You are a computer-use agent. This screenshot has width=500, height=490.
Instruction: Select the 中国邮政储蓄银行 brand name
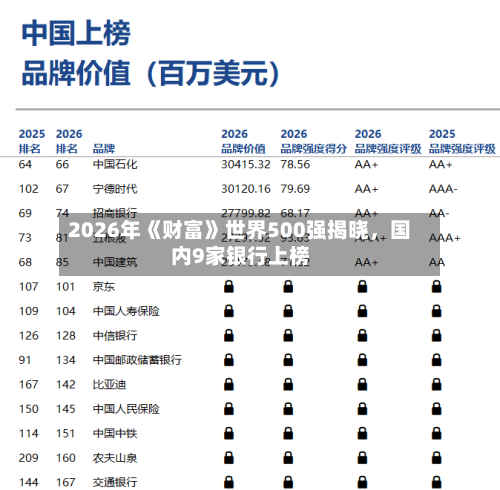[x=137, y=360]
